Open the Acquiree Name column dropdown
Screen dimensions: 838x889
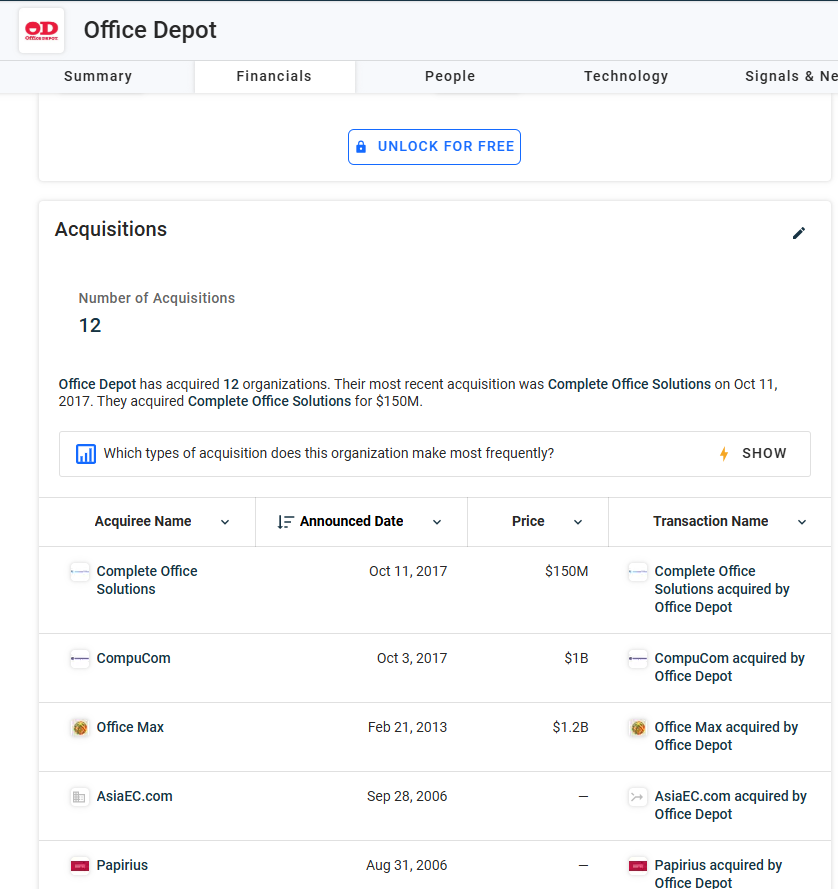[225, 522]
